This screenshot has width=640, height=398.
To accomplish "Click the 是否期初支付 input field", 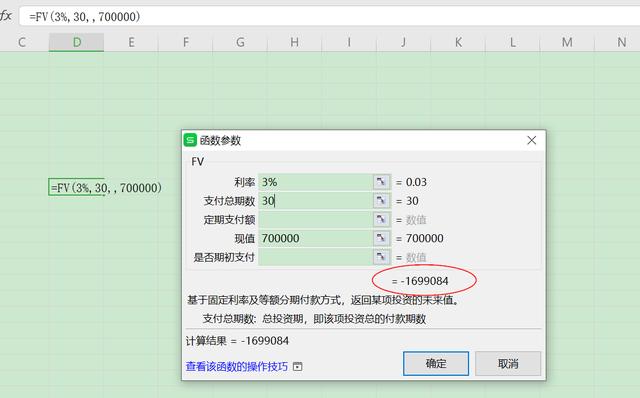I will click(315, 257).
